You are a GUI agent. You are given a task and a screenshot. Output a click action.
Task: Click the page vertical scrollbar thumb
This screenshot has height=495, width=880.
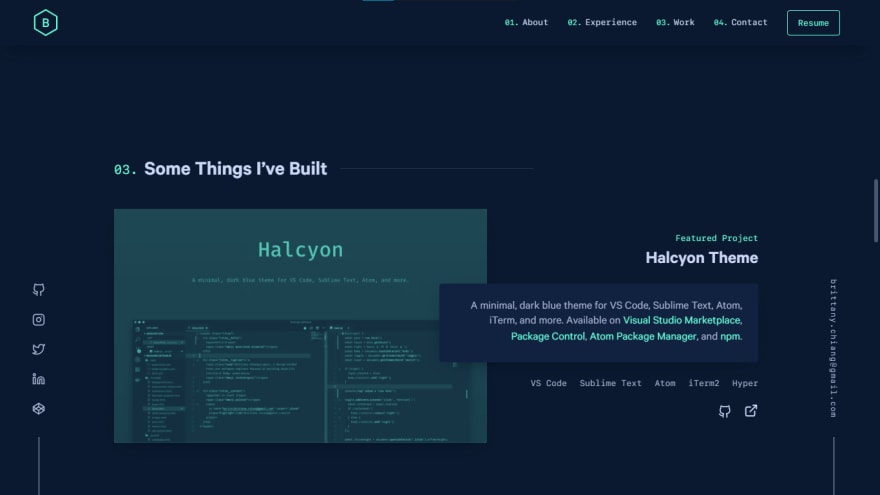(x=876, y=211)
